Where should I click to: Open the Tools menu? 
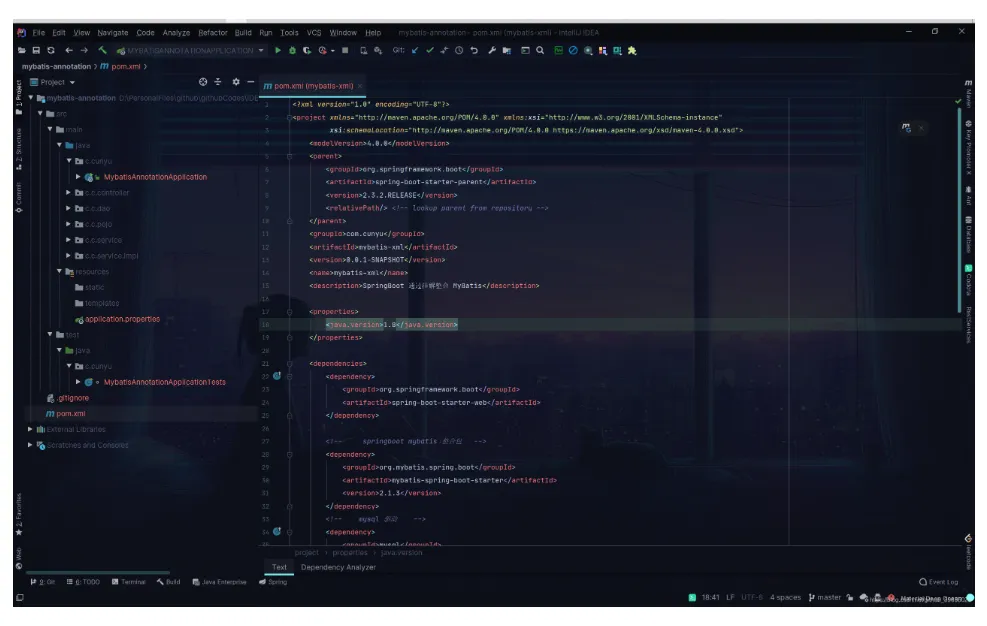pyautogui.click(x=290, y=33)
